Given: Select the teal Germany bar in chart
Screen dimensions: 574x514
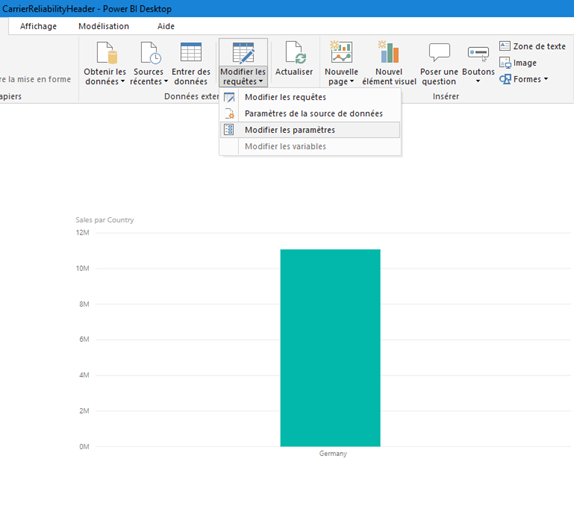Looking at the screenshot, I should [330, 348].
